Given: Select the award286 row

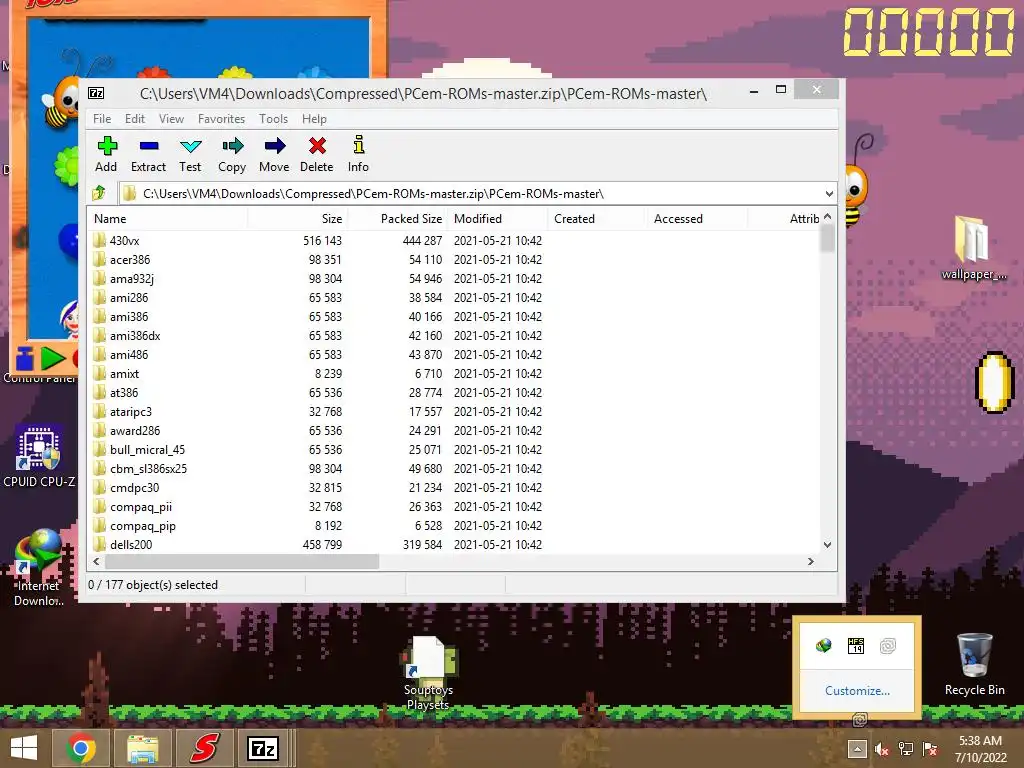Looking at the screenshot, I should [x=453, y=430].
